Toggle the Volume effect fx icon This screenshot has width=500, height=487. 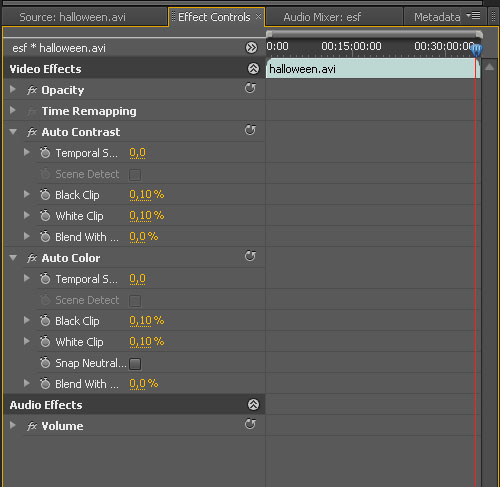(32, 426)
